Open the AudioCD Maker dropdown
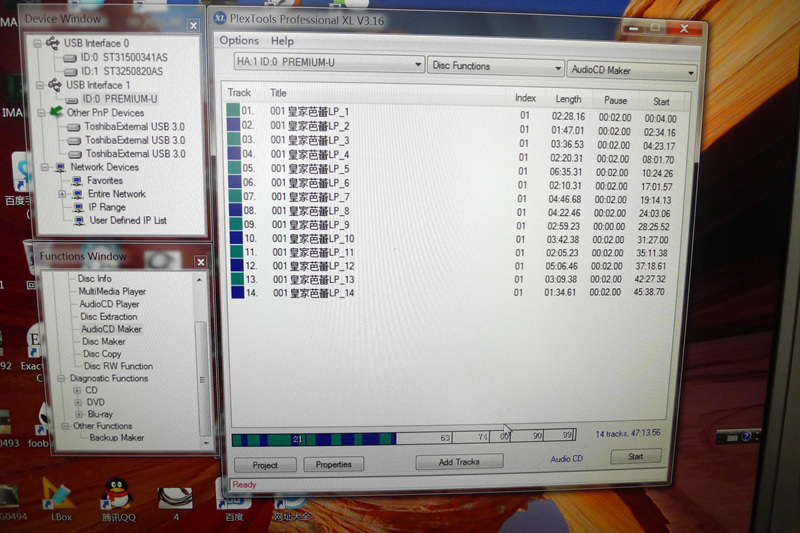800x533 pixels. 632,71
